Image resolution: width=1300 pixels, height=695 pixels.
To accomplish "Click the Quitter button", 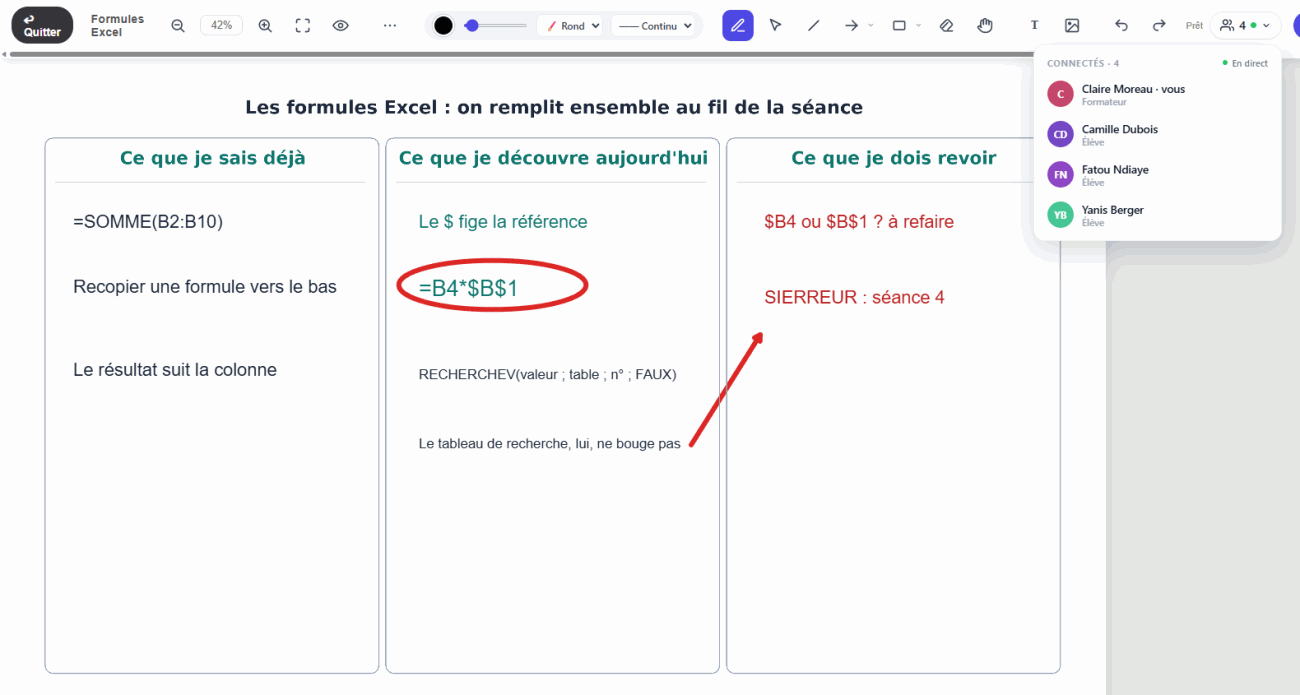I will click(42, 26).
